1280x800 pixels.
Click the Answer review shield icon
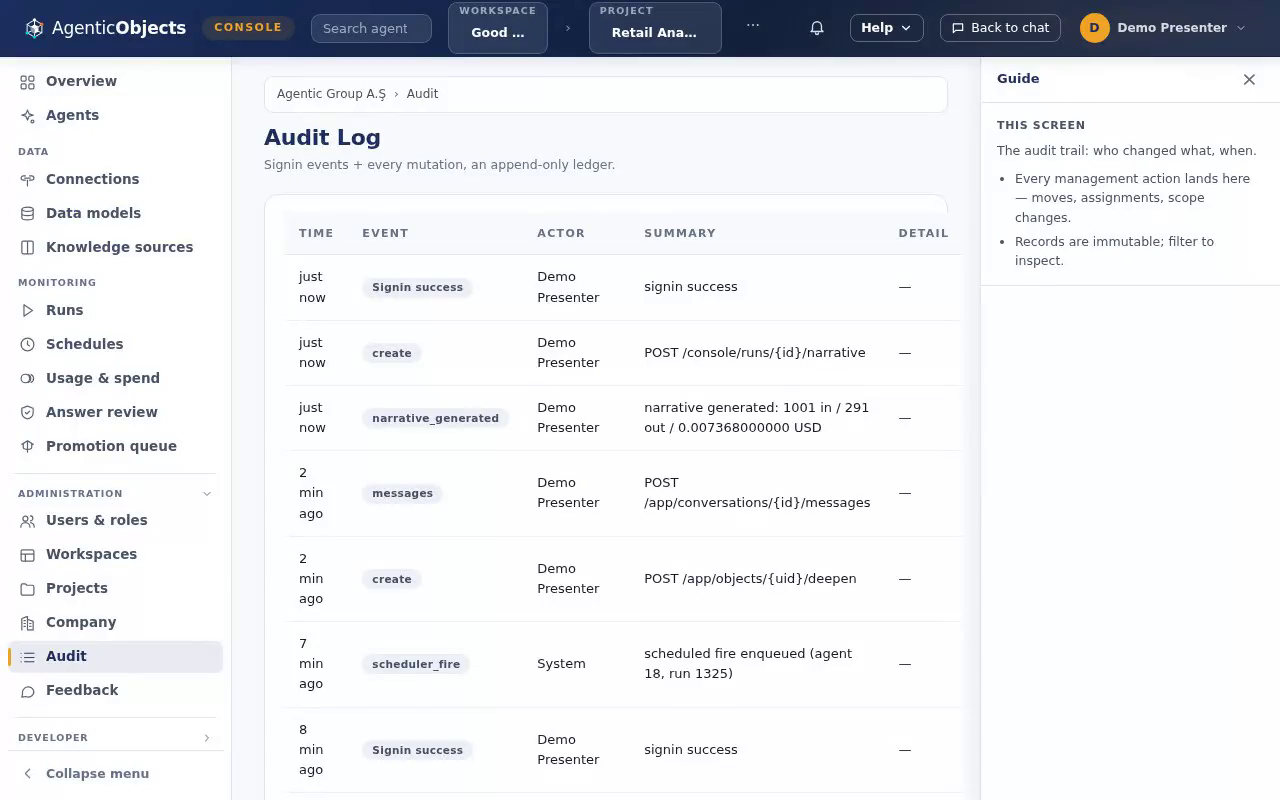tap(28, 412)
